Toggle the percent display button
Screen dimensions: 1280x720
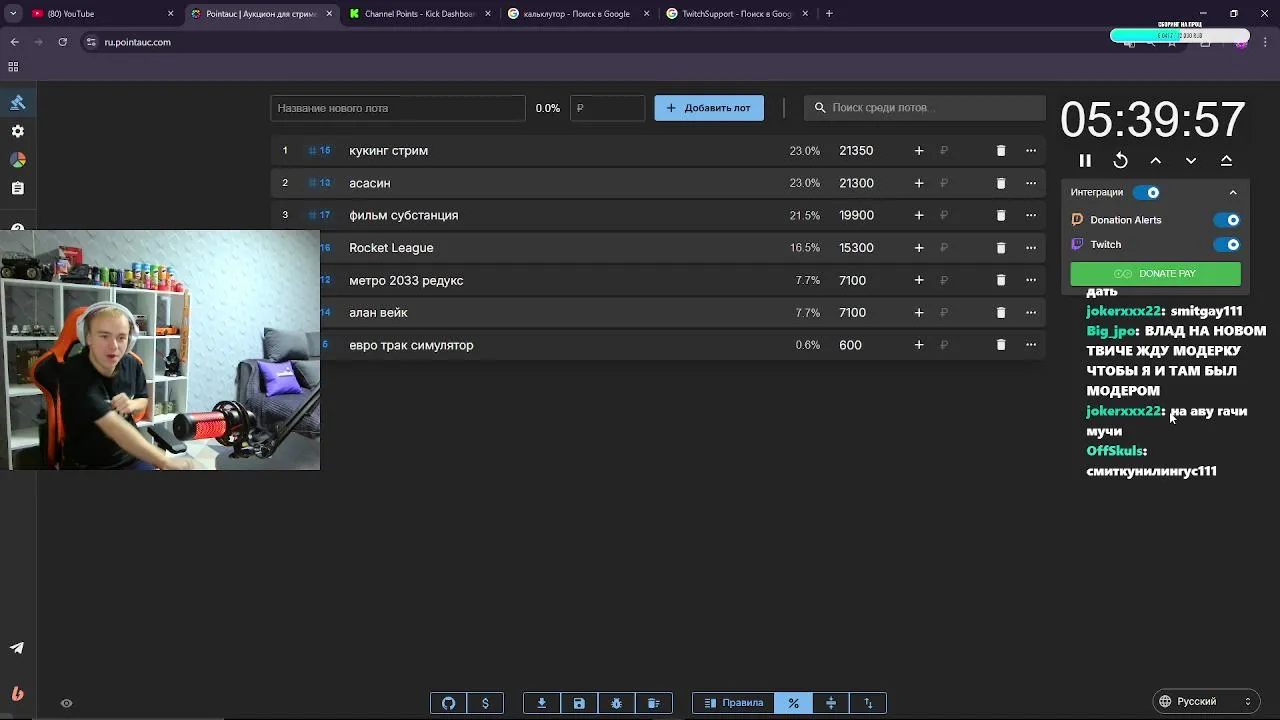tap(794, 703)
